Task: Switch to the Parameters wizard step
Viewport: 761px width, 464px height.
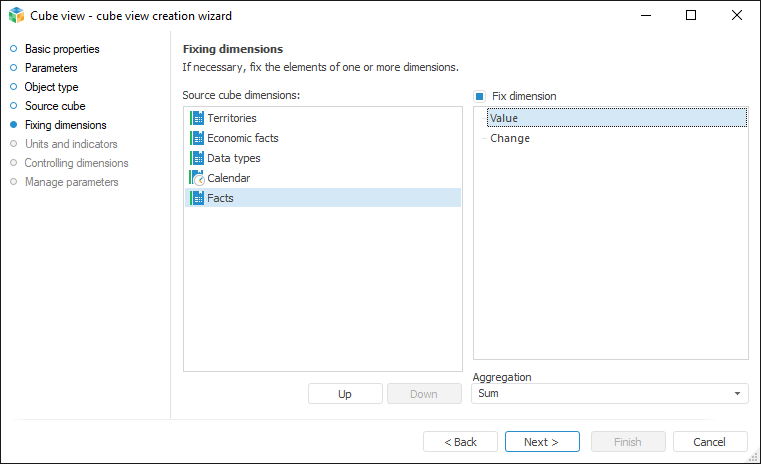Action: [x=51, y=68]
